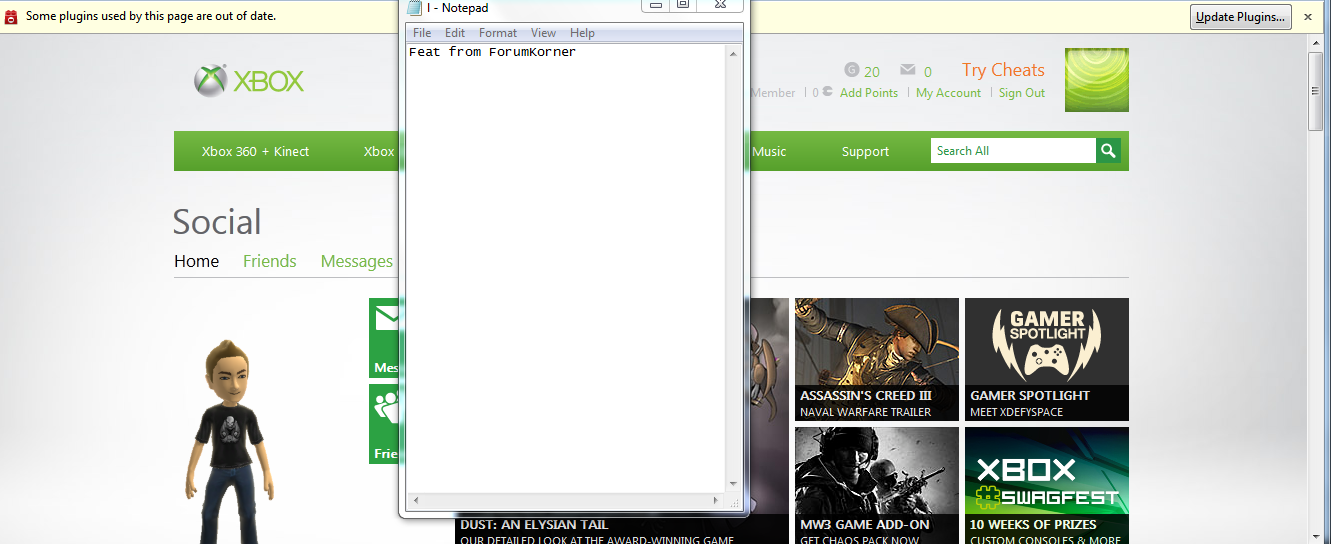The image size is (1331, 544).
Task: Click Notepad horizontal scrollbar right arrow
Action: (717, 500)
